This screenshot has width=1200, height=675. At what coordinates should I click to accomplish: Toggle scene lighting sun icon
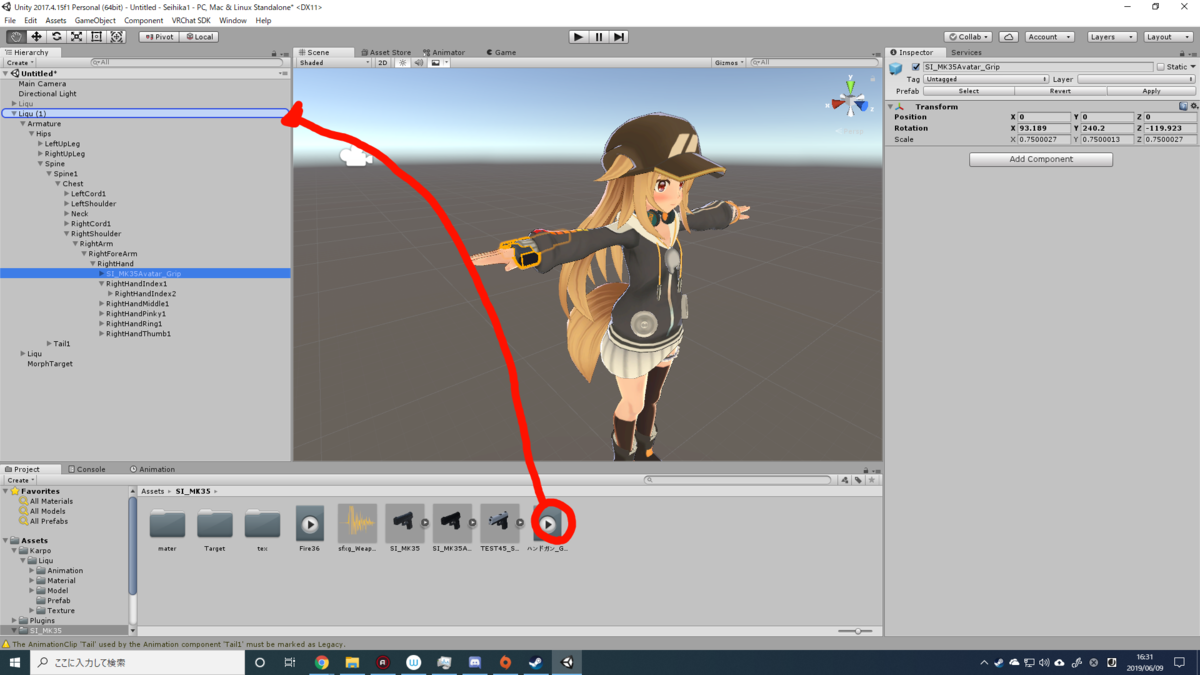(x=403, y=63)
